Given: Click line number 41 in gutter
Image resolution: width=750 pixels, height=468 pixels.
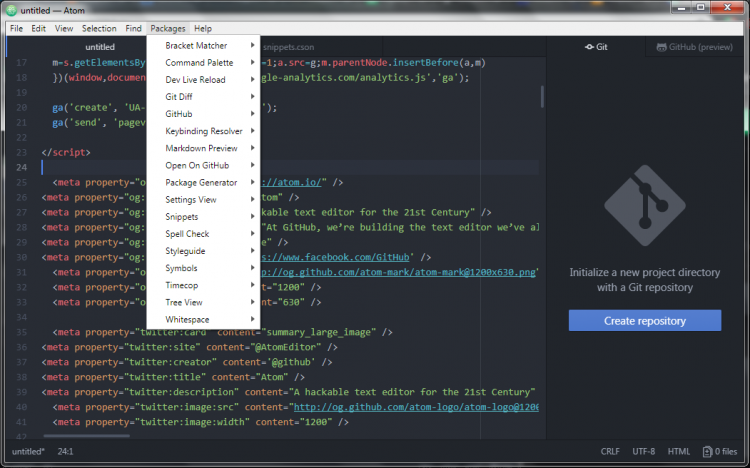Looking at the screenshot, I should point(22,422).
